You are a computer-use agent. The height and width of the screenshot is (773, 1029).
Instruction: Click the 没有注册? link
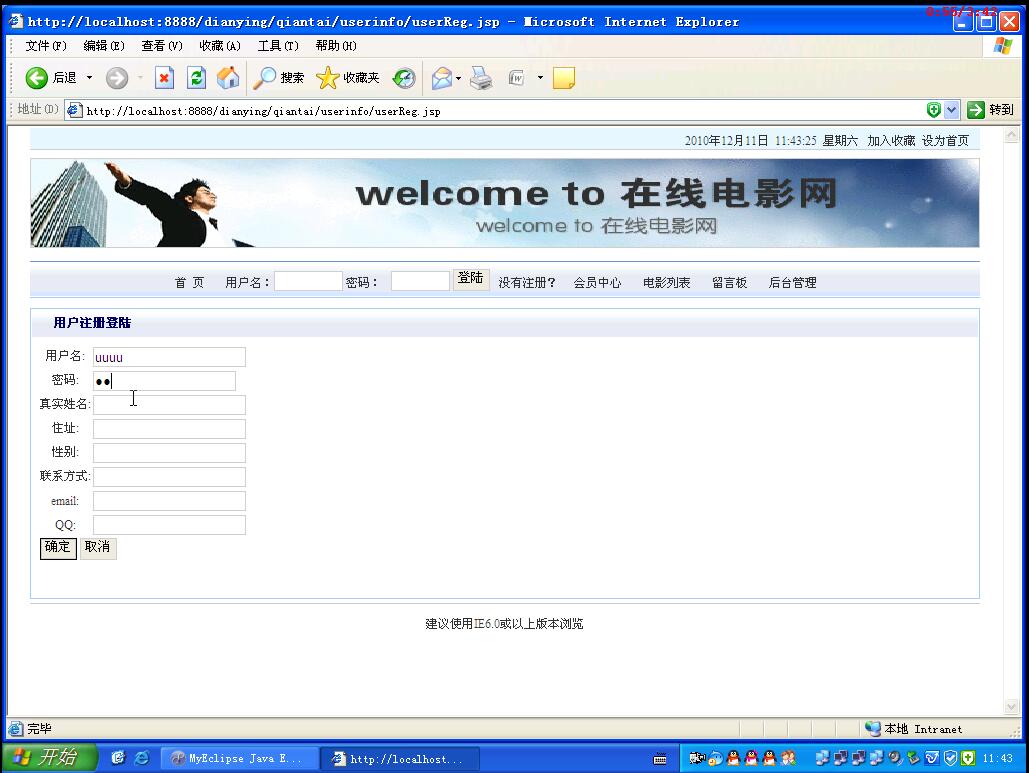527,282
